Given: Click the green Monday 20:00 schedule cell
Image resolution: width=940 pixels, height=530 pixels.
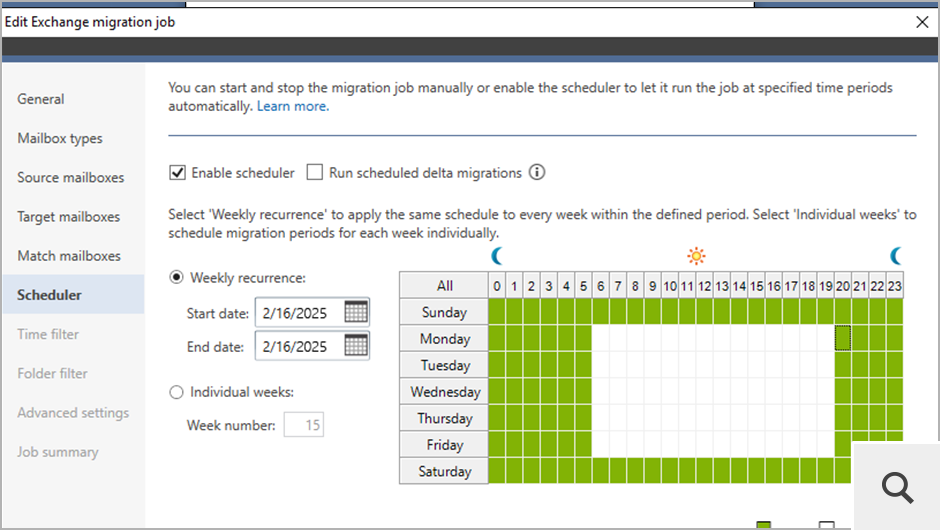Looking at the screenshot, I should click(x=843, y=339).
